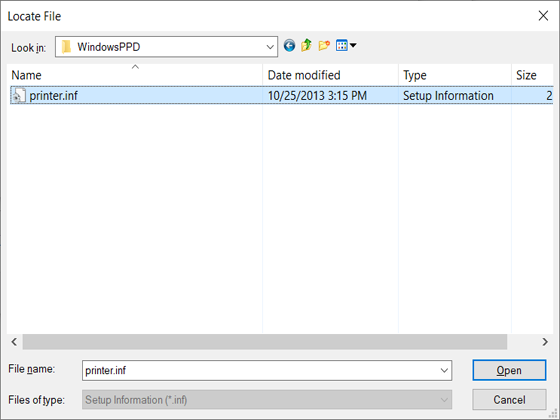Select the printer.inf file name

coord(54,96)
